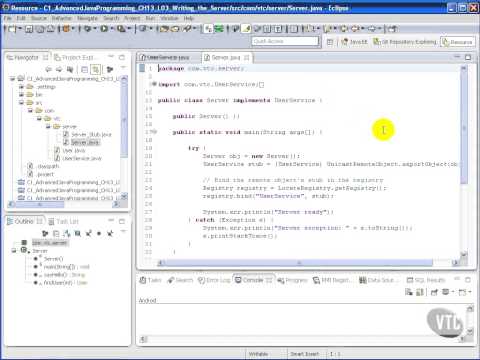This screenshot has height=360, width=480.
Task: Maximize the Outline panel
Action: tap(122, 221)
